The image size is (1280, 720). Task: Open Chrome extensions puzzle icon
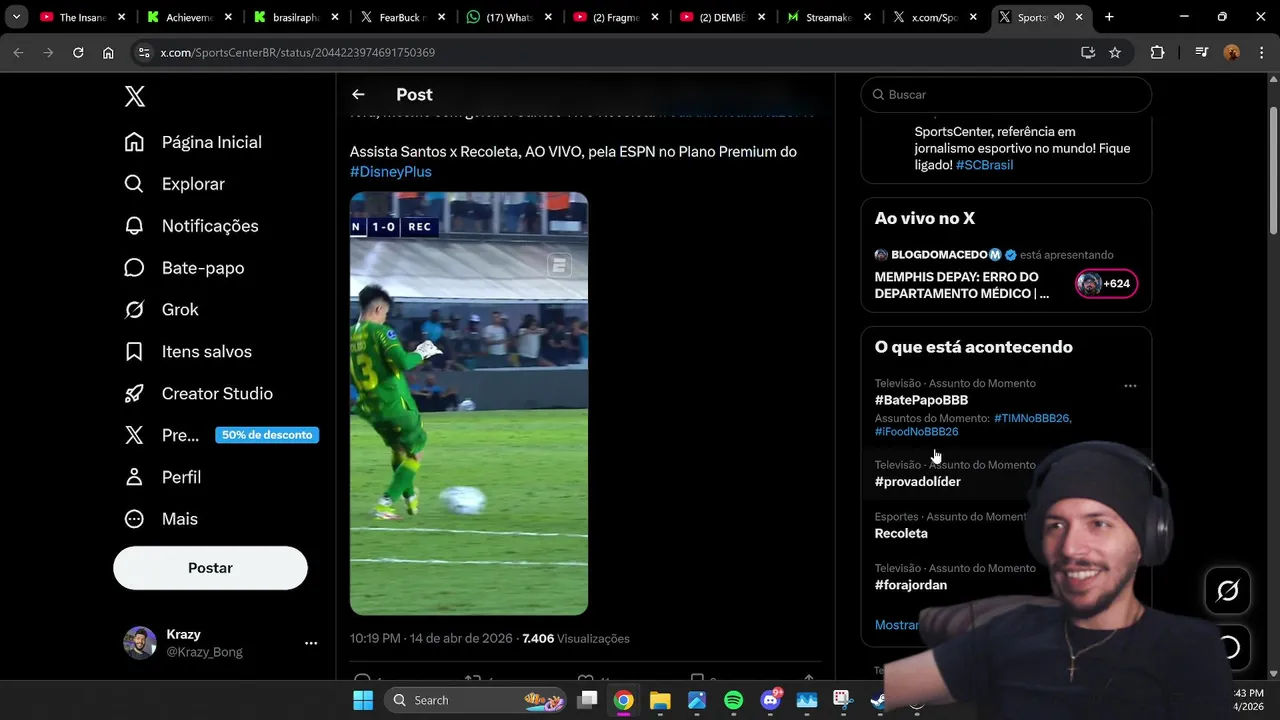click(1157, 52)
